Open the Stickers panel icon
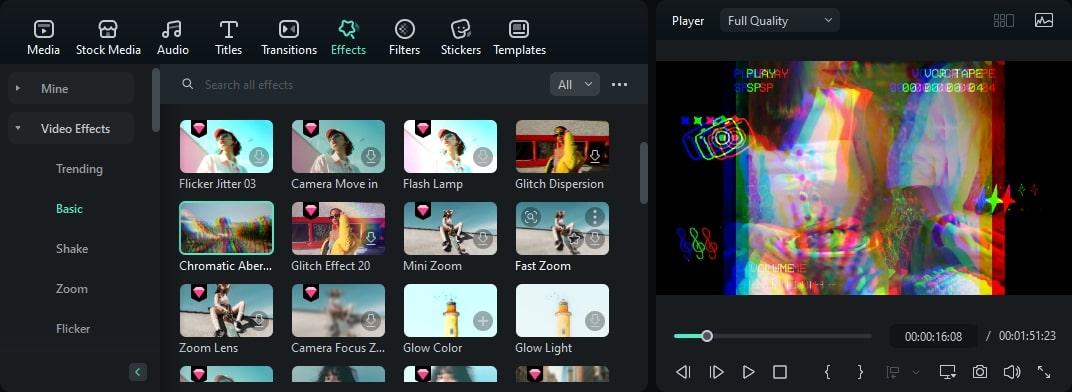The height and width of the screenshot is (392, 1072). (x=461, y=29)
